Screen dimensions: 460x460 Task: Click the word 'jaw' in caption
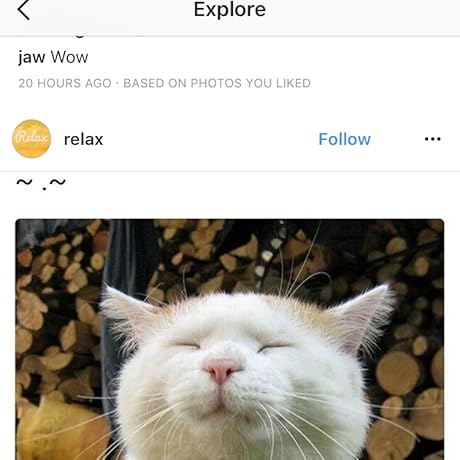click(32, 58)
